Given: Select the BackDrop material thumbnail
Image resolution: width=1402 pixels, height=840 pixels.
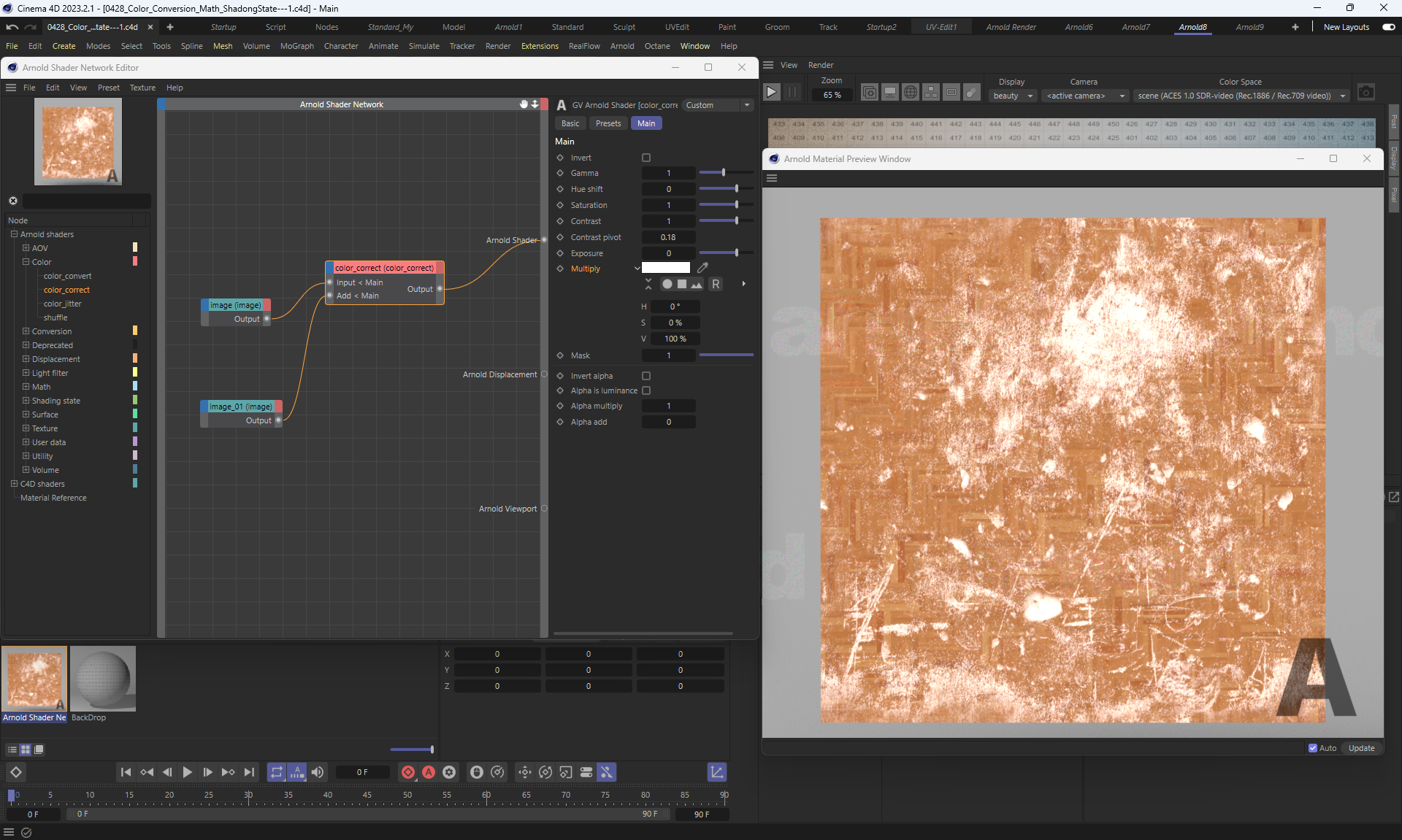Looking at the screenshot, I should [103, 679].
